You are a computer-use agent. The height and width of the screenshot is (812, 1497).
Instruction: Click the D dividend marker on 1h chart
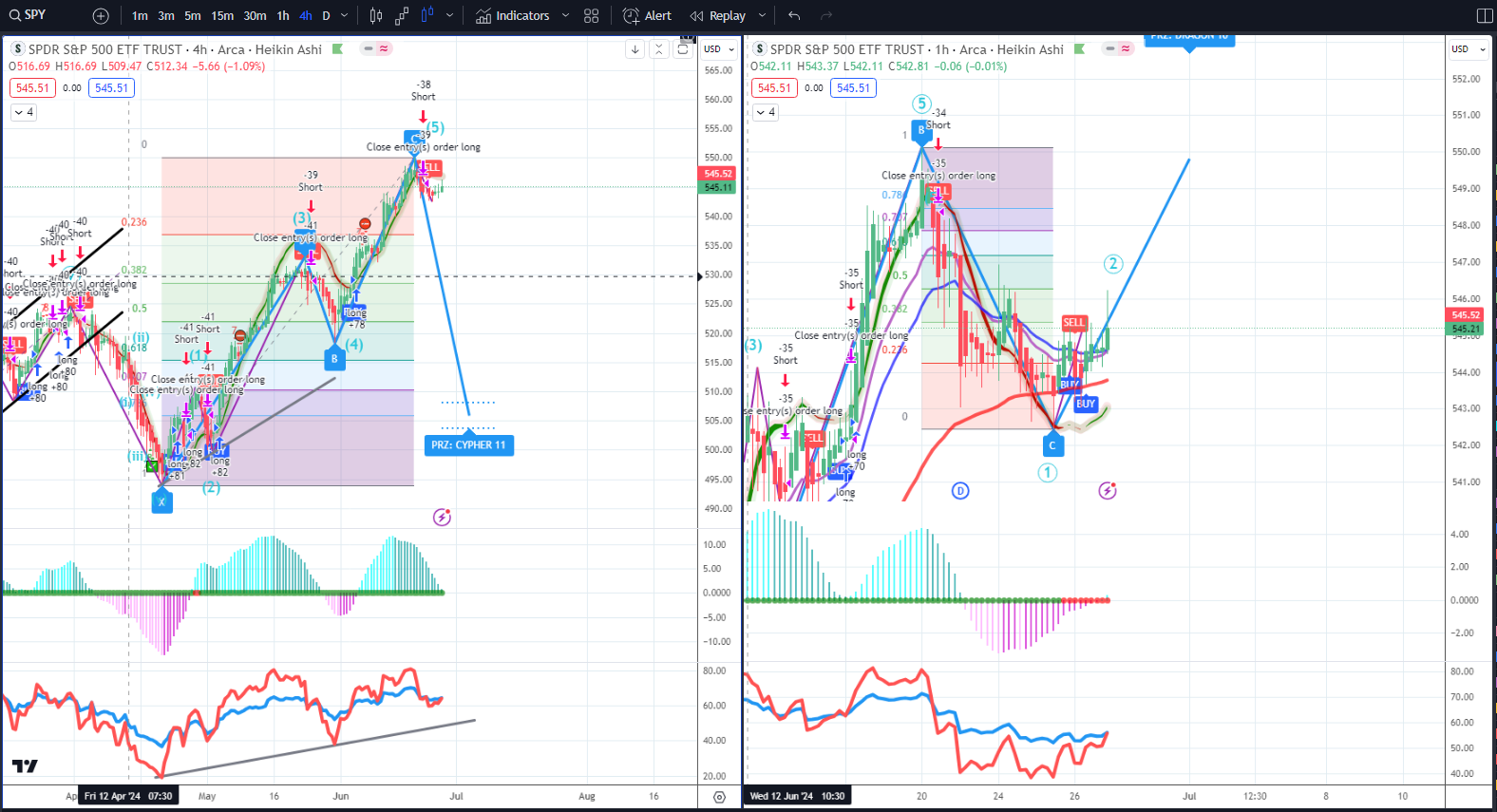[x=960, y=491]
